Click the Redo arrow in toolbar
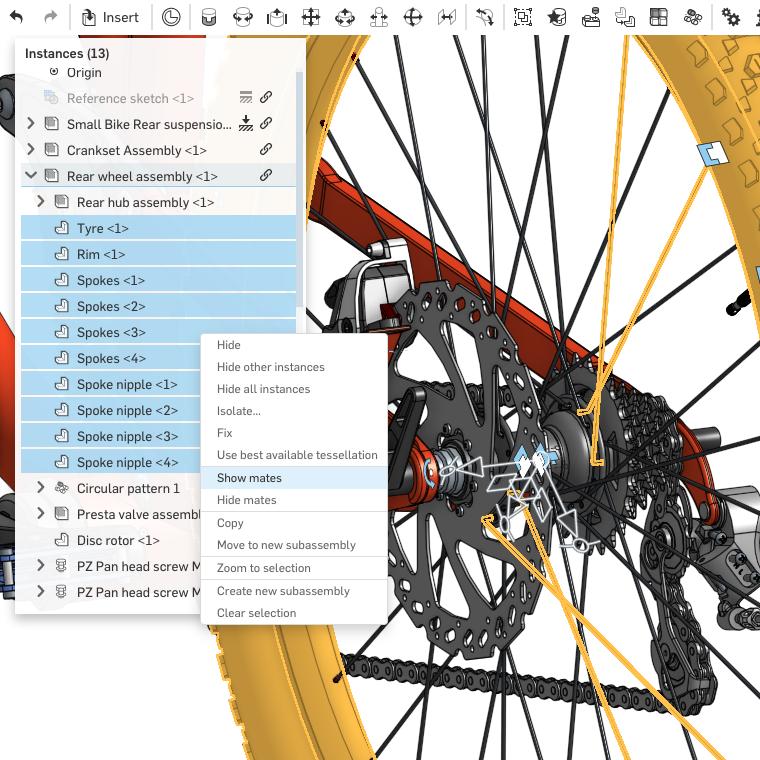 pos(50,17)
